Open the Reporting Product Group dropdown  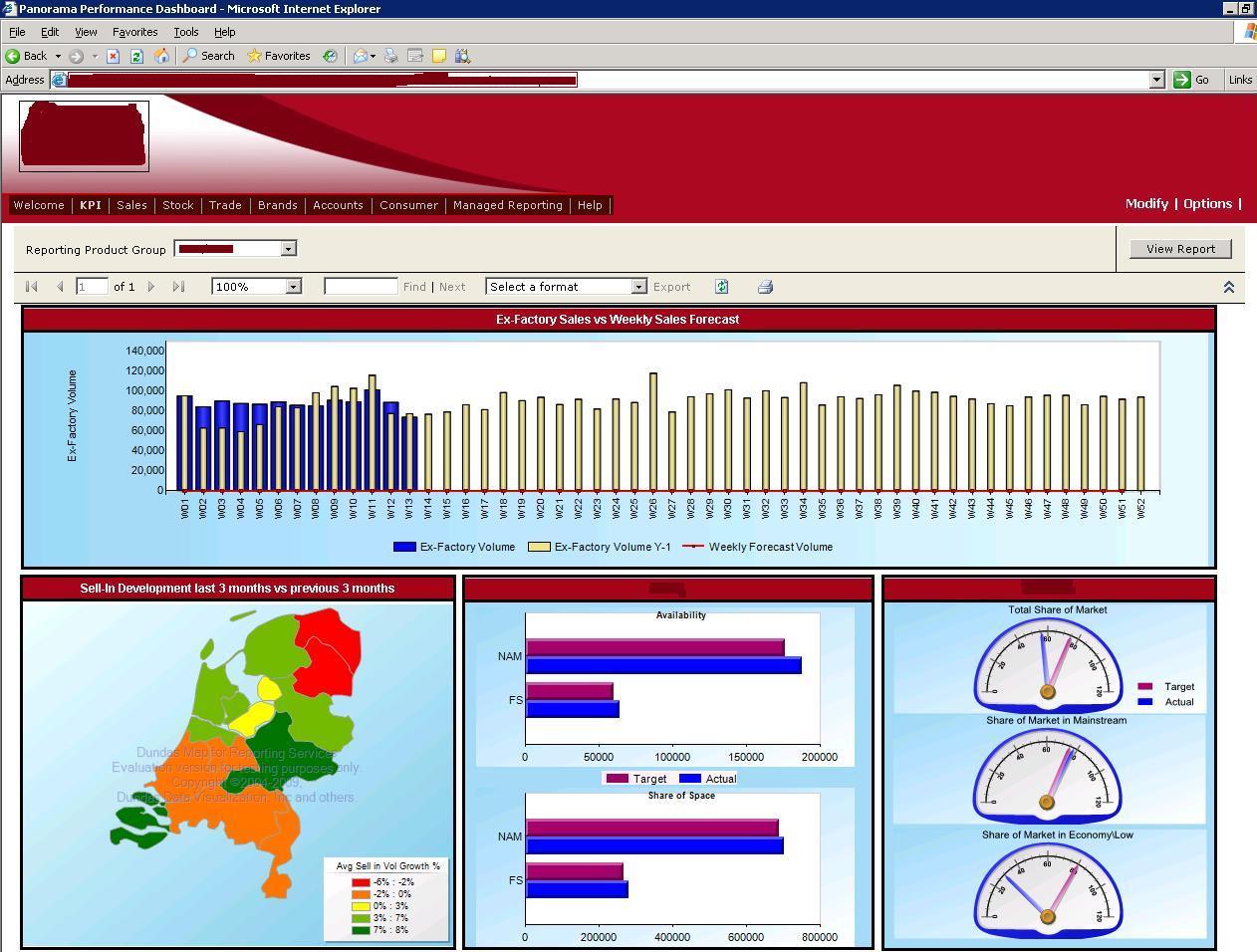pyautogui.click(x=288, y=249)
